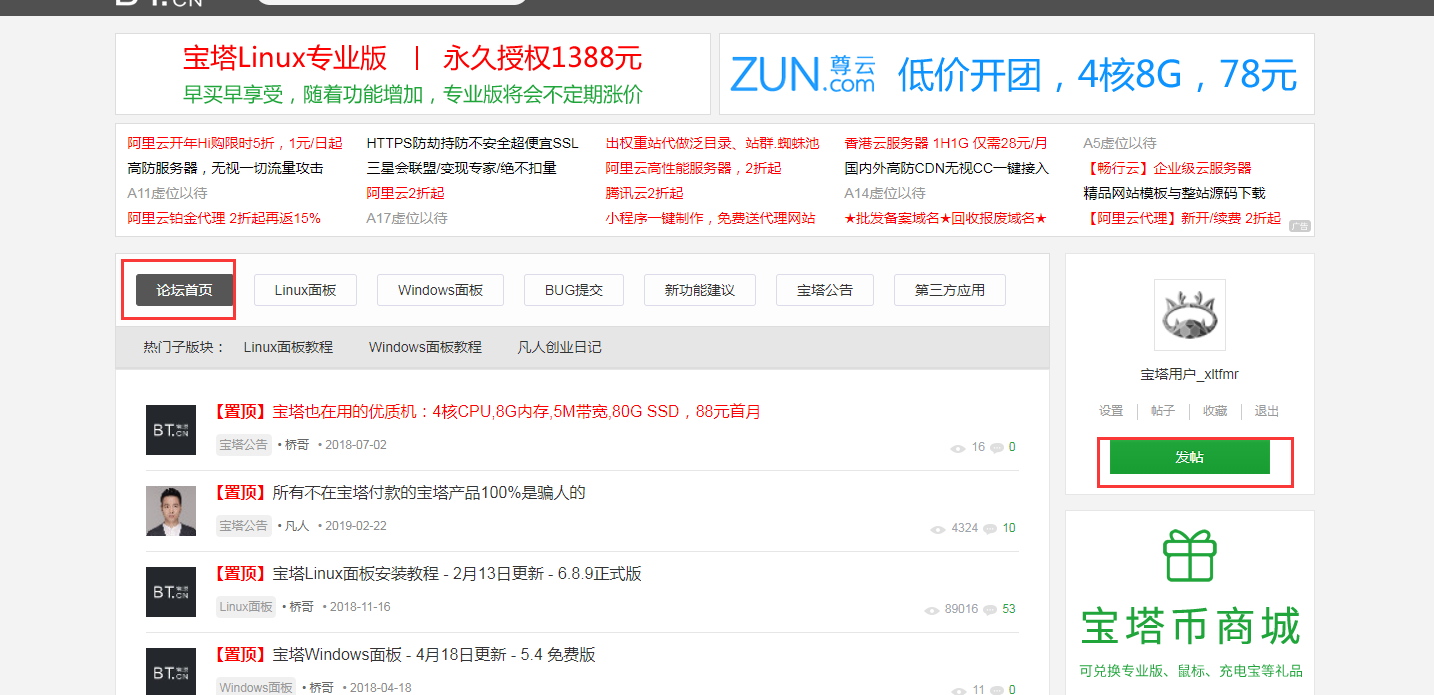
Task: Click BT.cn avatar of Linux安装教程 post
Action: [171, 592]
